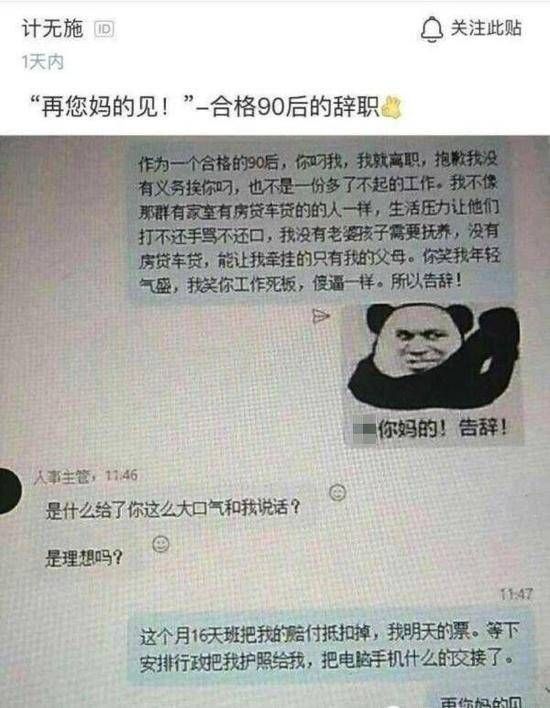Click the smiley icon after 是理想吗？
This screenshot has height=708, width=550.
click(x=161, y=544)
